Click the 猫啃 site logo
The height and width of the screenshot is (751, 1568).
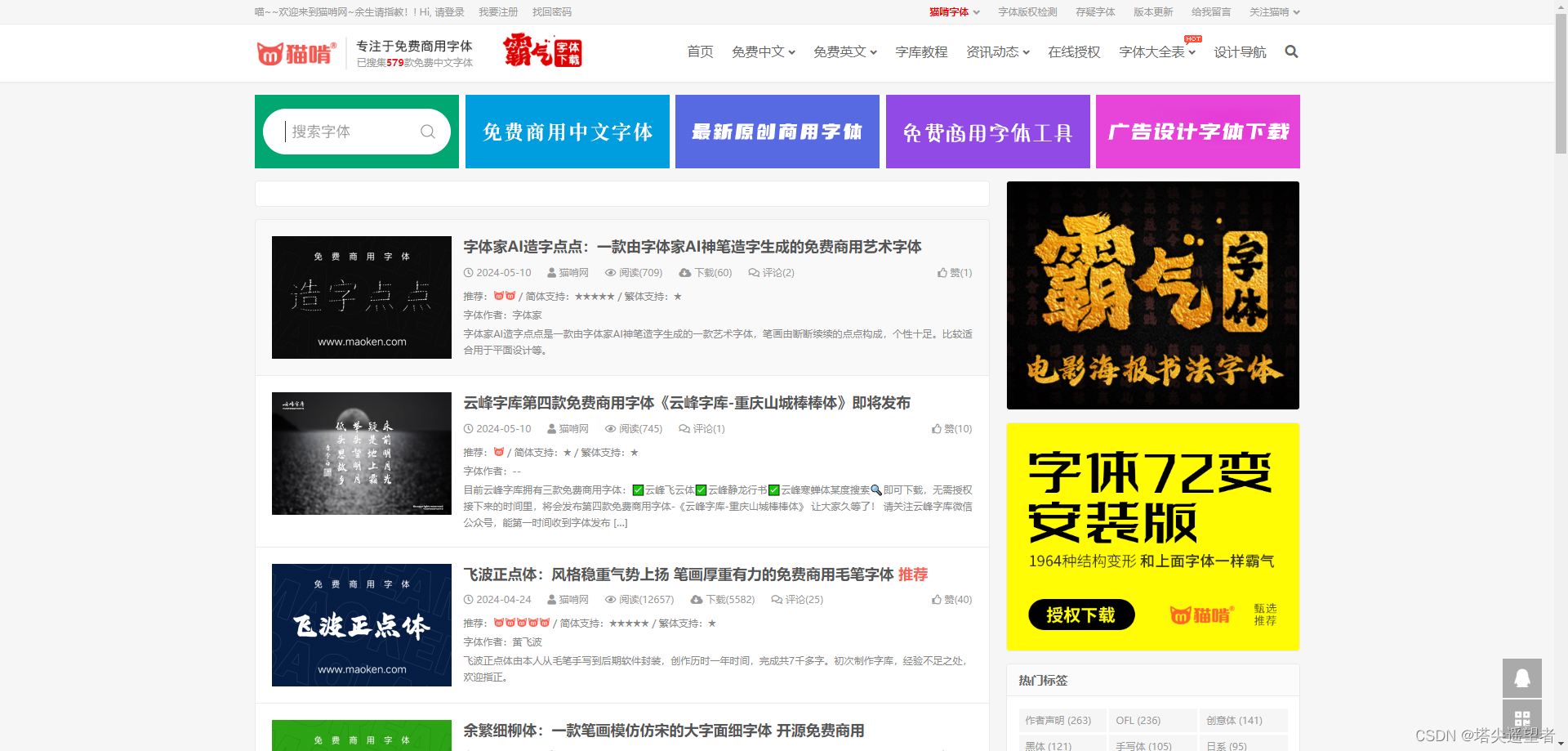(296, 53)
